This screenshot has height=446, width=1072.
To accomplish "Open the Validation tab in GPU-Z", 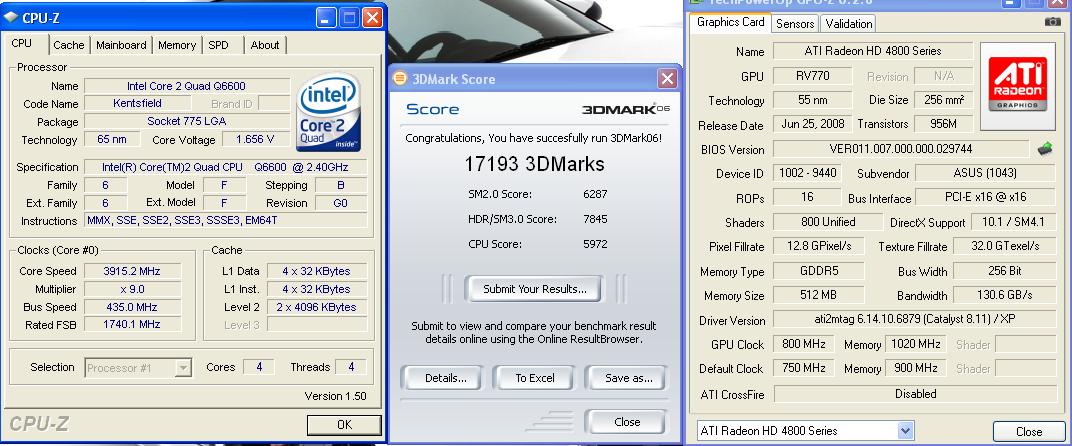I will pyautogui.click(x=848, y=23).
